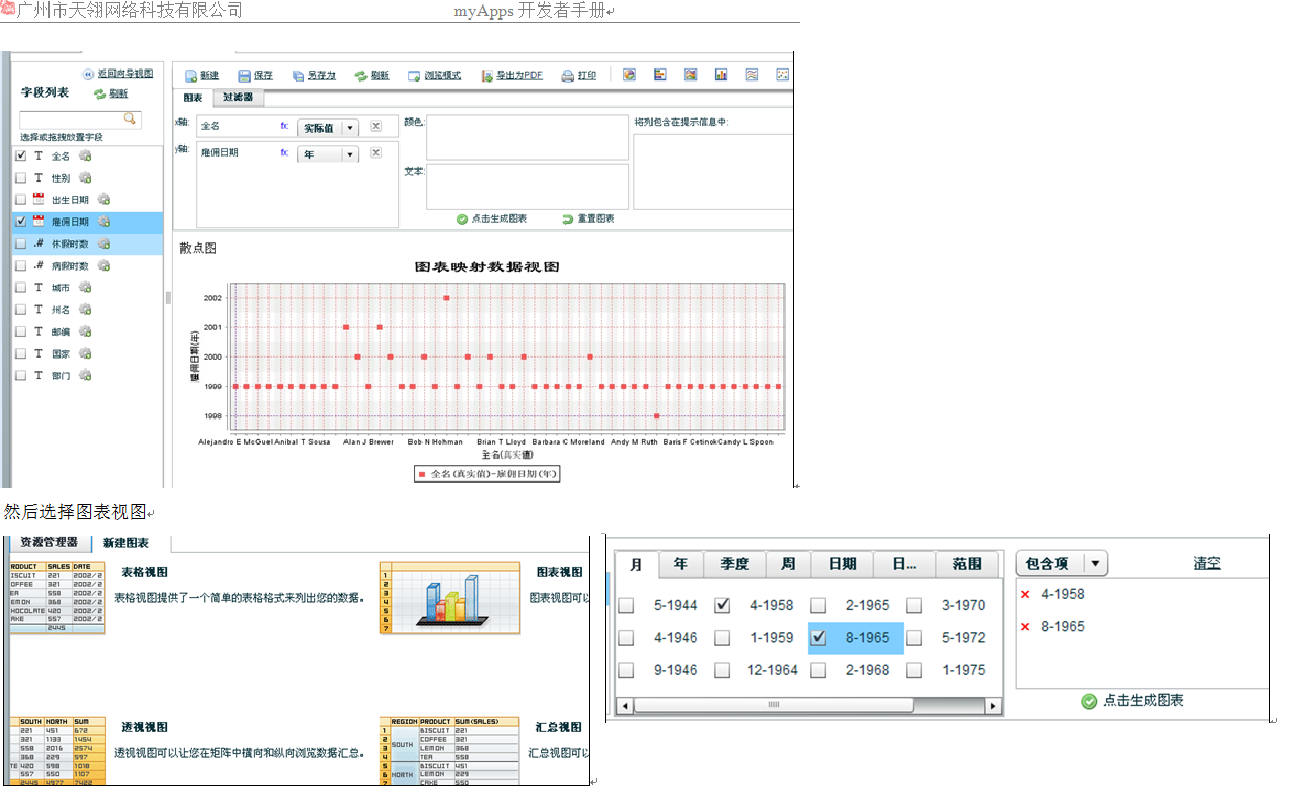
Task: Check the 国家 field checkbox
Action: click(21, 354)
